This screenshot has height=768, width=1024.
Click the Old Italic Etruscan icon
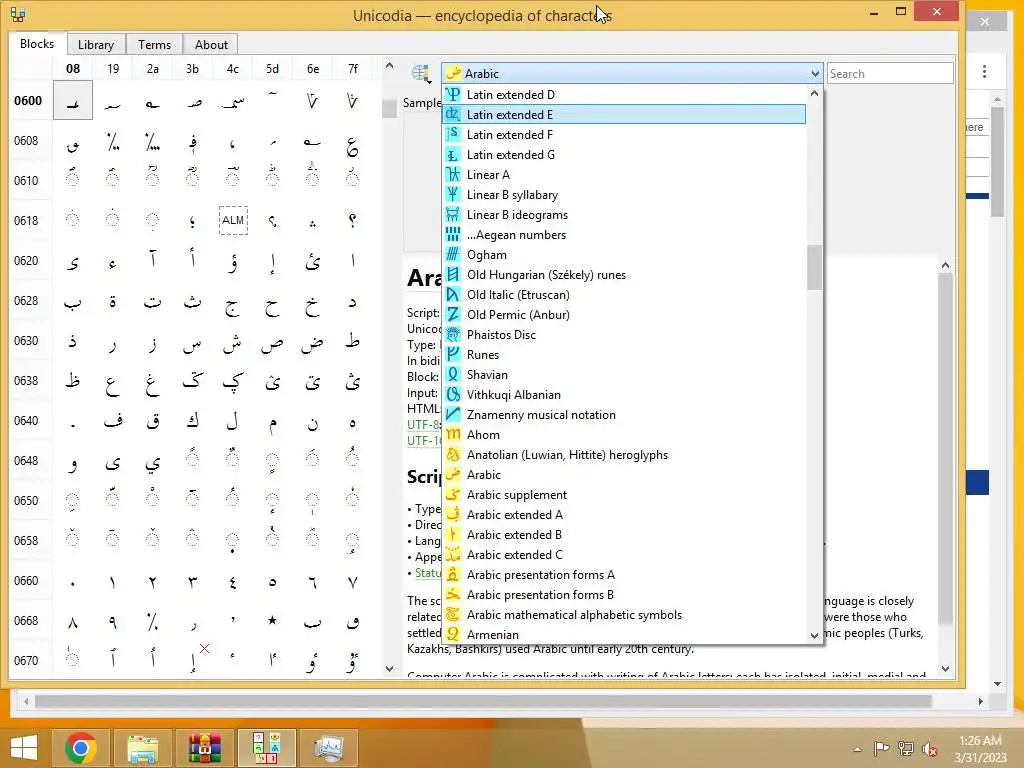coord(453,295)
